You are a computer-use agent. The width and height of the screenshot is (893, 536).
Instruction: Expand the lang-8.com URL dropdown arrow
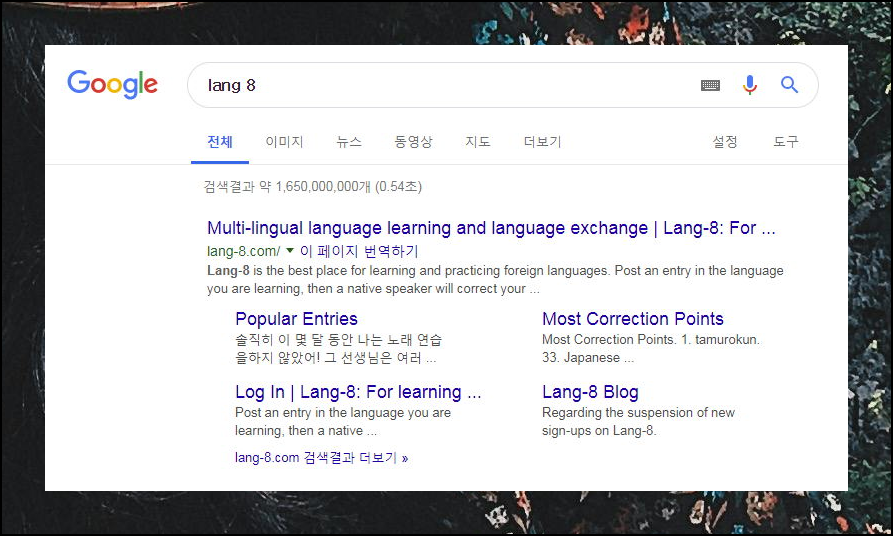coord(290,251)
